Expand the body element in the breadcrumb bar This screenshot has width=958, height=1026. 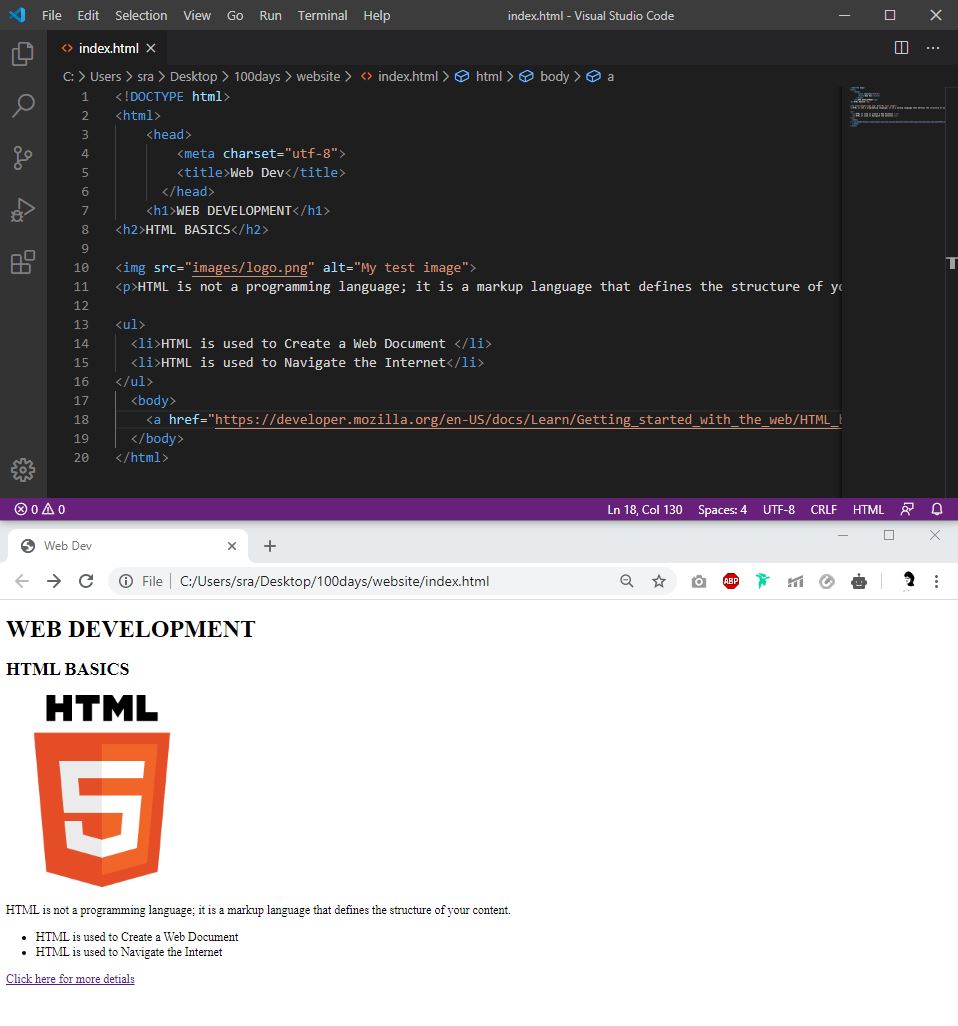[x=552, y=76]
